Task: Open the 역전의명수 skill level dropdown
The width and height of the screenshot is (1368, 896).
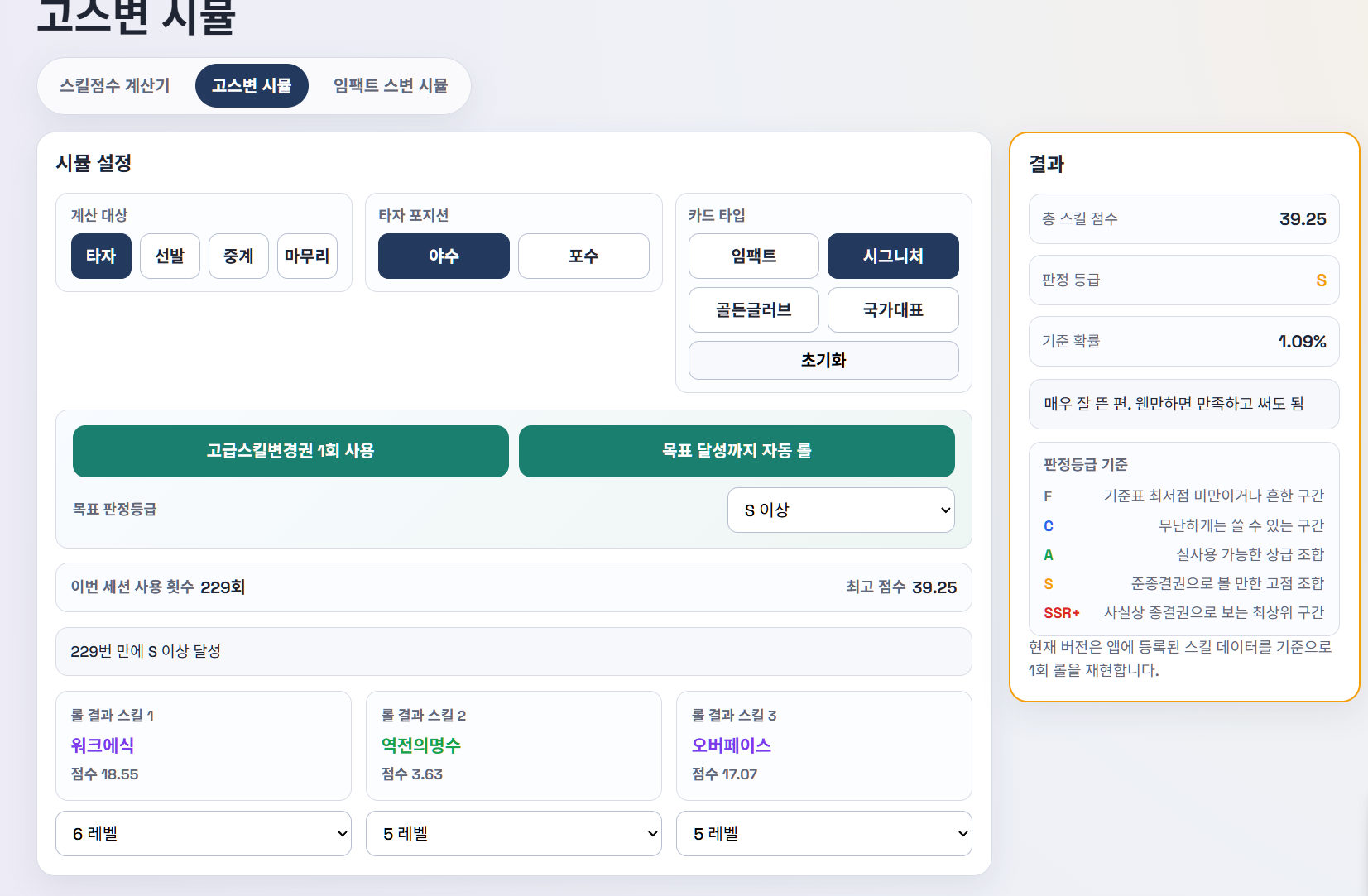Action: click(513, 834)
